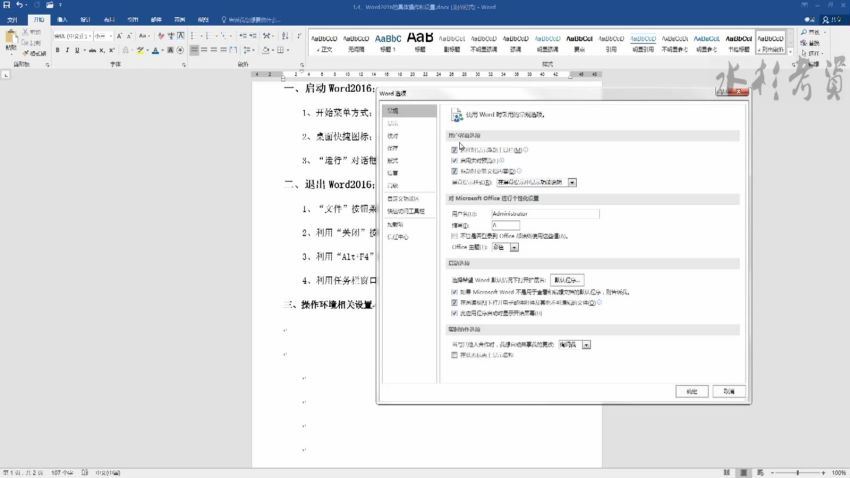Switch to Web Layout view in status bar
The height and width of the screenshot is (478, 850).
pos(760,473)
